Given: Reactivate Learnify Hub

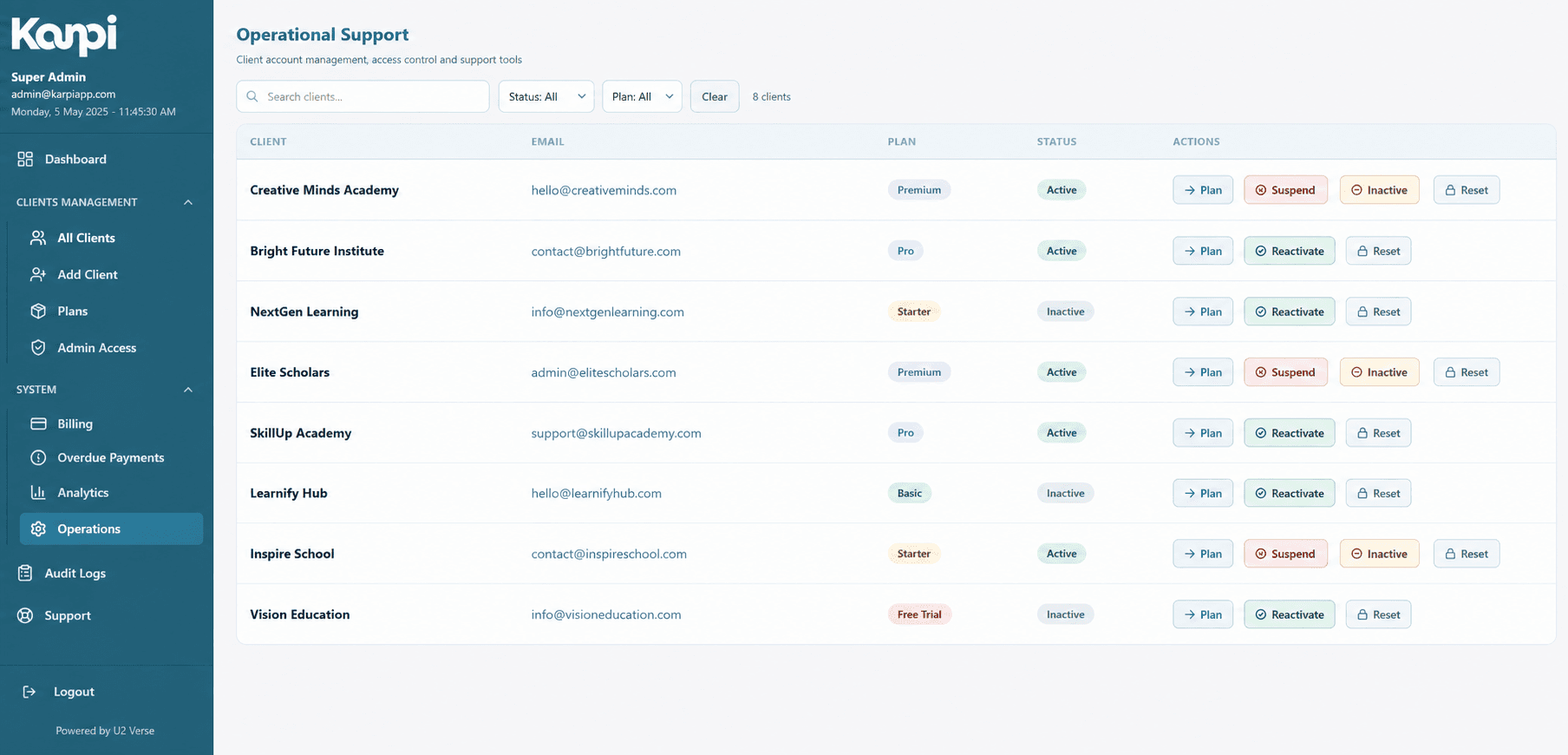Looking at the screenshot, I should pyautogui.click(x=1290, y=493).
